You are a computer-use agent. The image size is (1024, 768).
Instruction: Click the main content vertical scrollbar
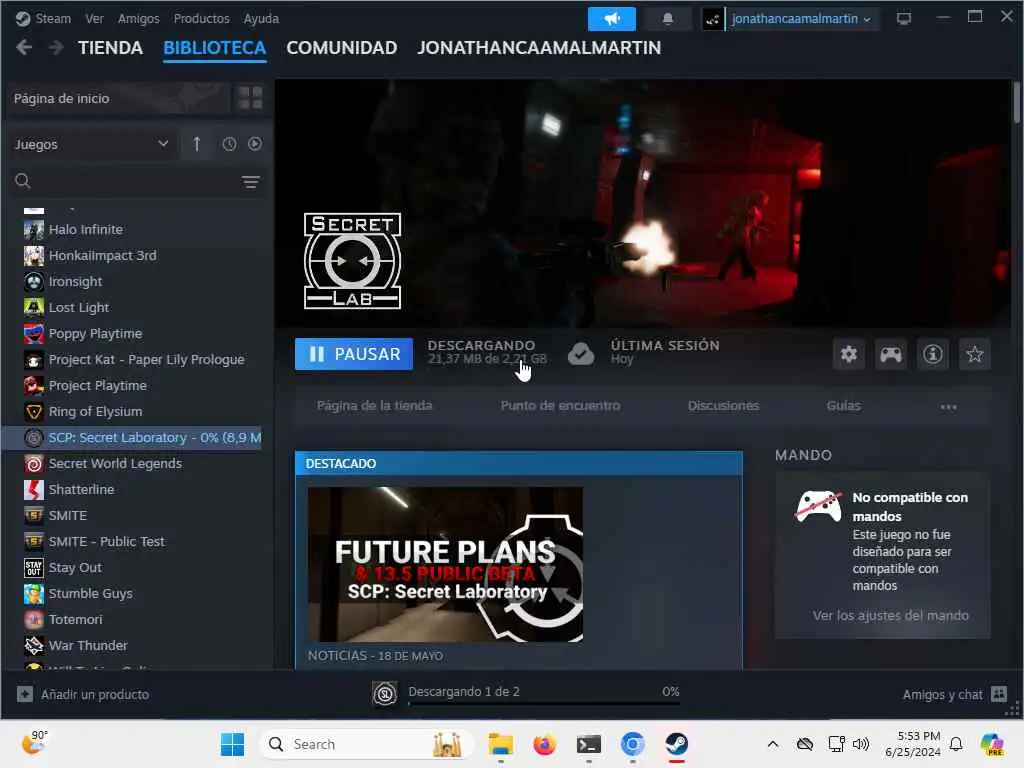1016,101
